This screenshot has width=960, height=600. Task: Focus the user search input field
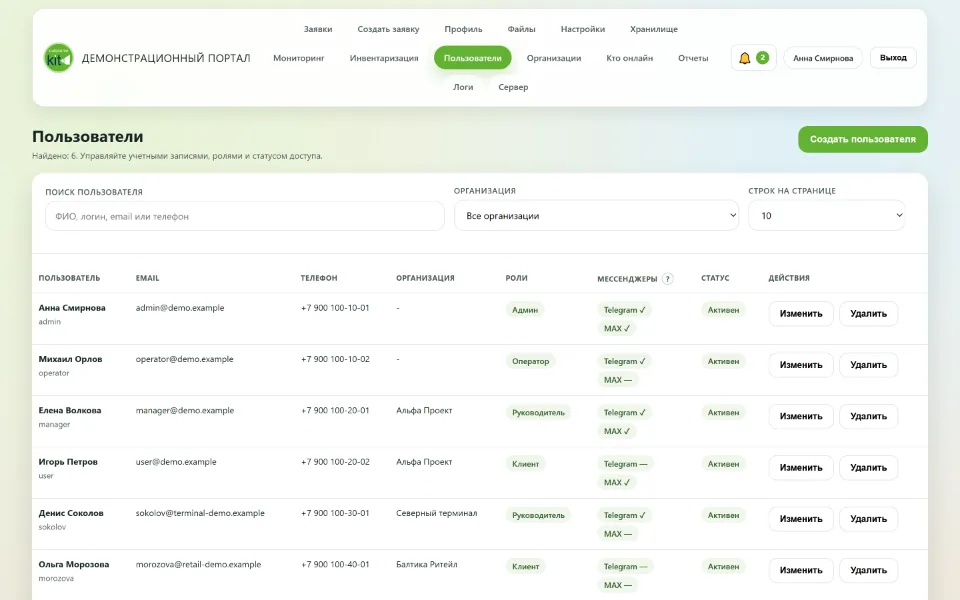tap(245, 216)
